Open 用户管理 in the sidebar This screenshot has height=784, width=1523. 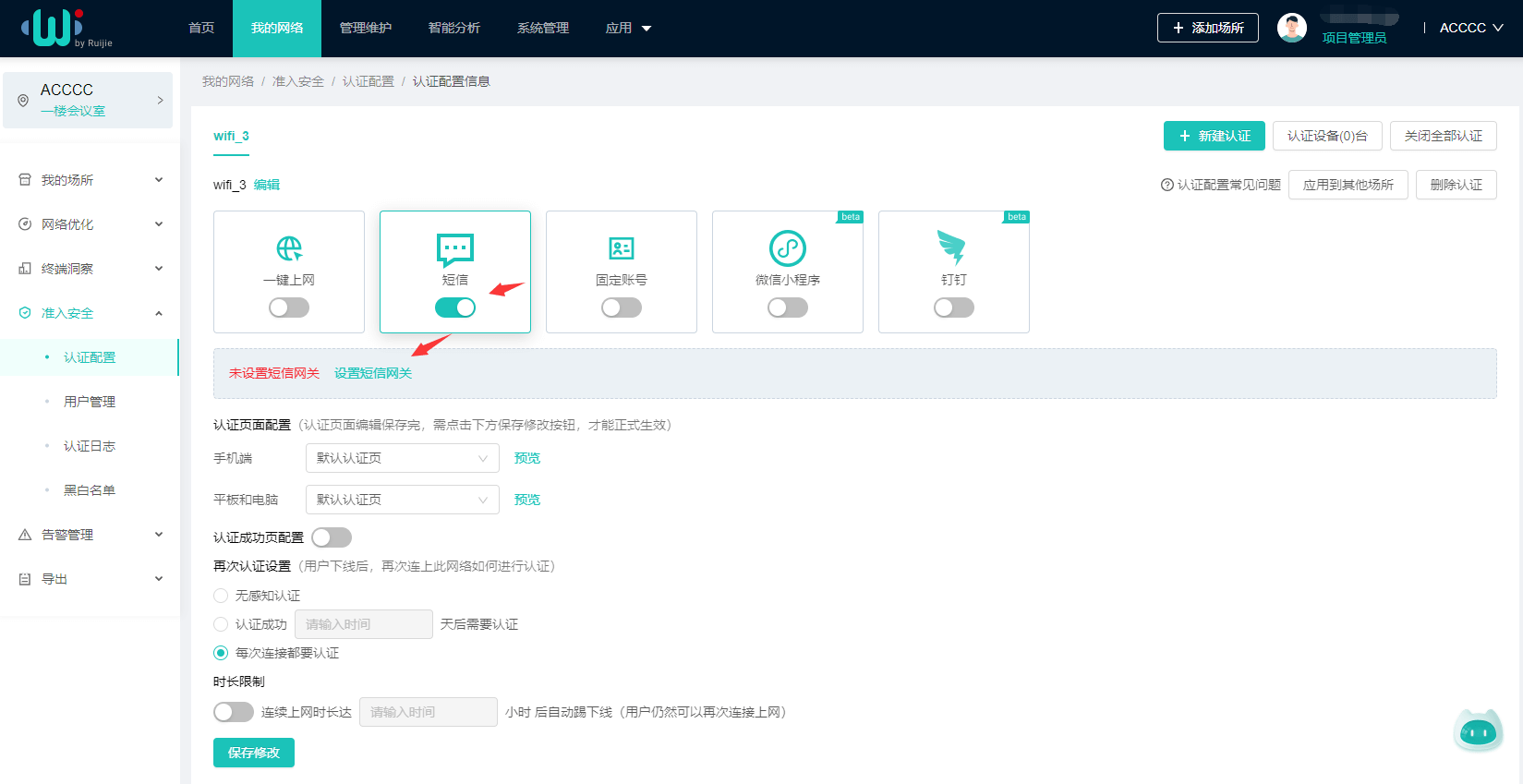(90, 402)
